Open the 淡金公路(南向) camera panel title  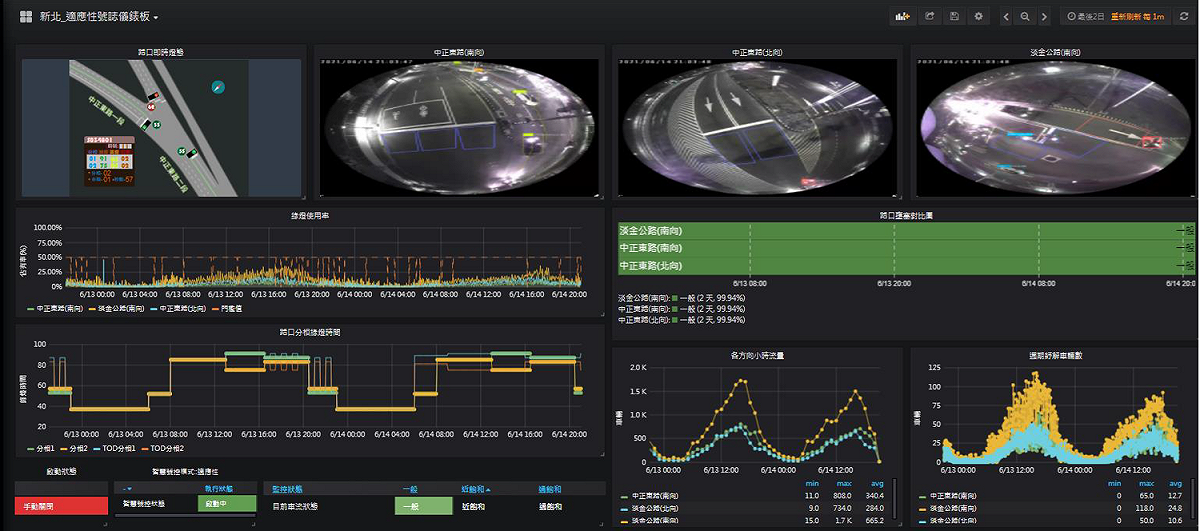pos(1053,51)
